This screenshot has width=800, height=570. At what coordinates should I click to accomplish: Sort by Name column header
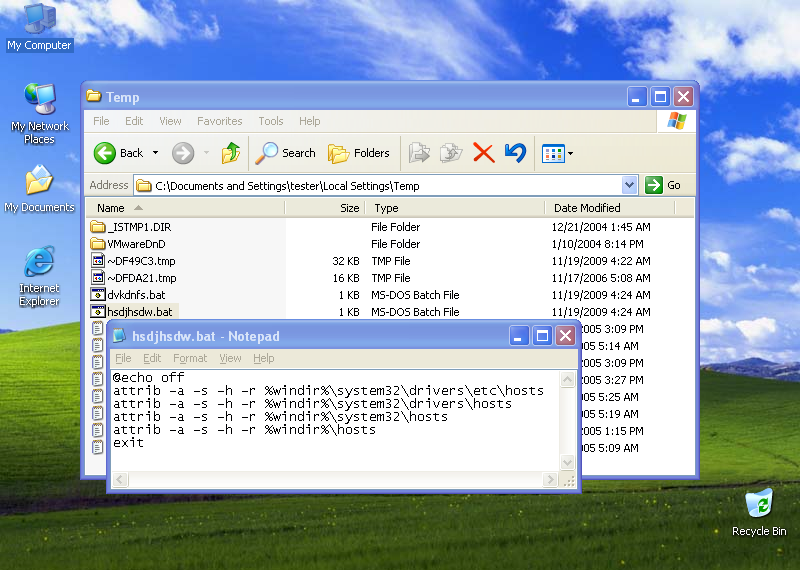[x=185, y=208]
